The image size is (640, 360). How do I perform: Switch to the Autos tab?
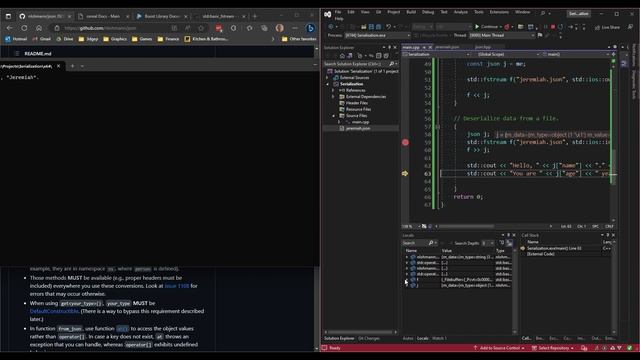[x=408, y=338]
